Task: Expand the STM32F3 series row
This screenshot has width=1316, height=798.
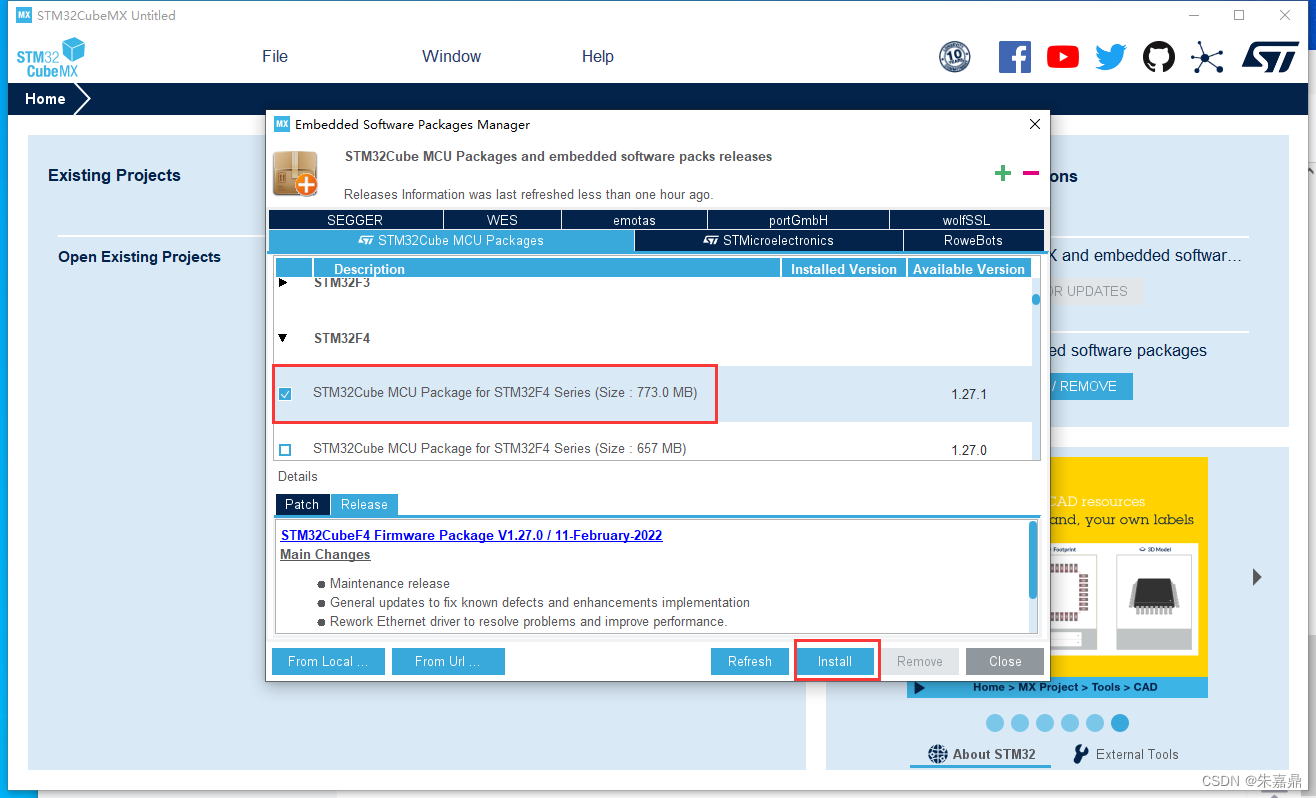Action: pos(283,283)
